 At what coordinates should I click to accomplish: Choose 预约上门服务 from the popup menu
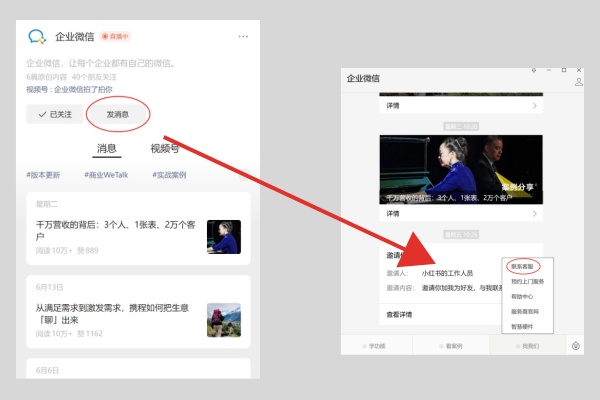527,281
